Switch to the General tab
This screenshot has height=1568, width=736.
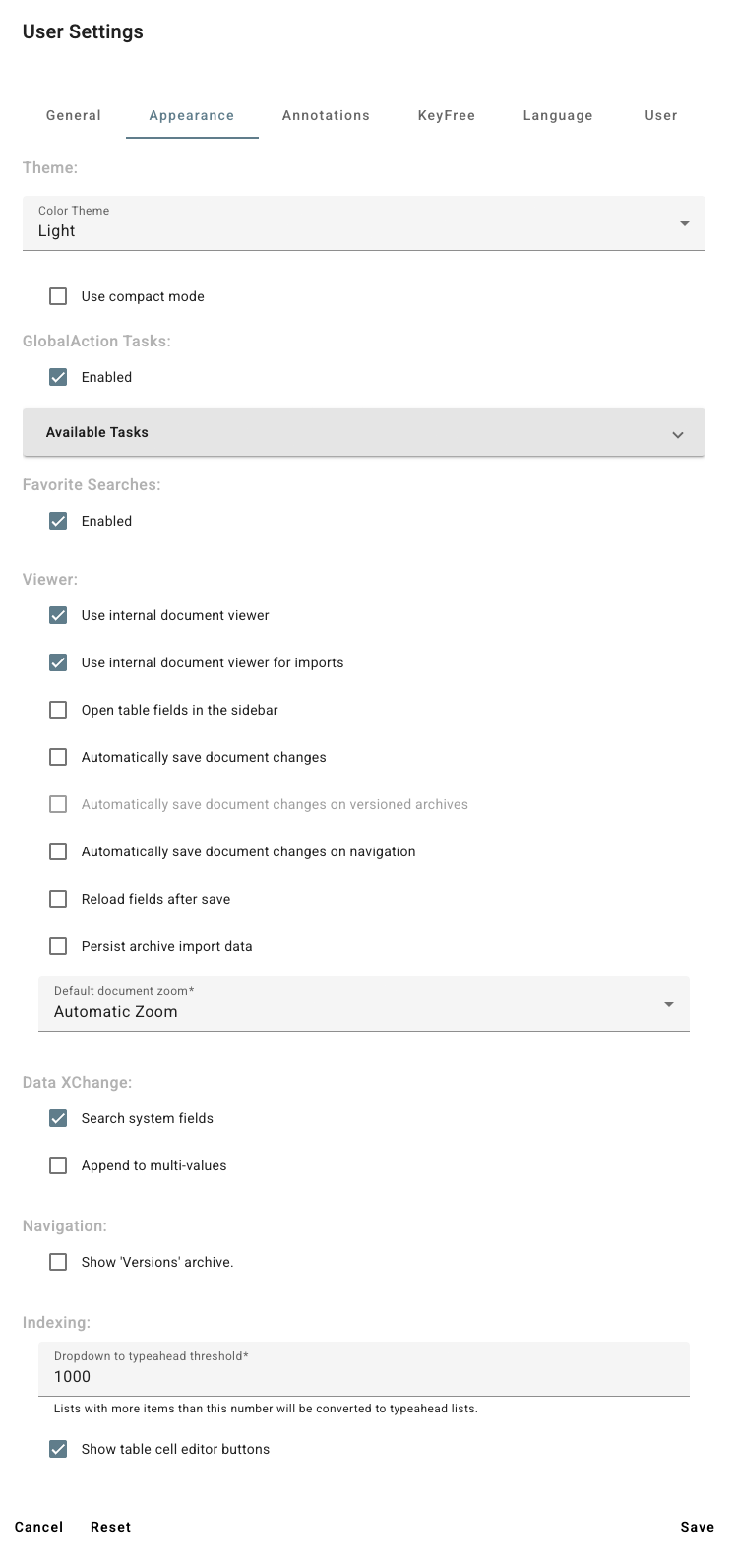(x=74, y=115)
